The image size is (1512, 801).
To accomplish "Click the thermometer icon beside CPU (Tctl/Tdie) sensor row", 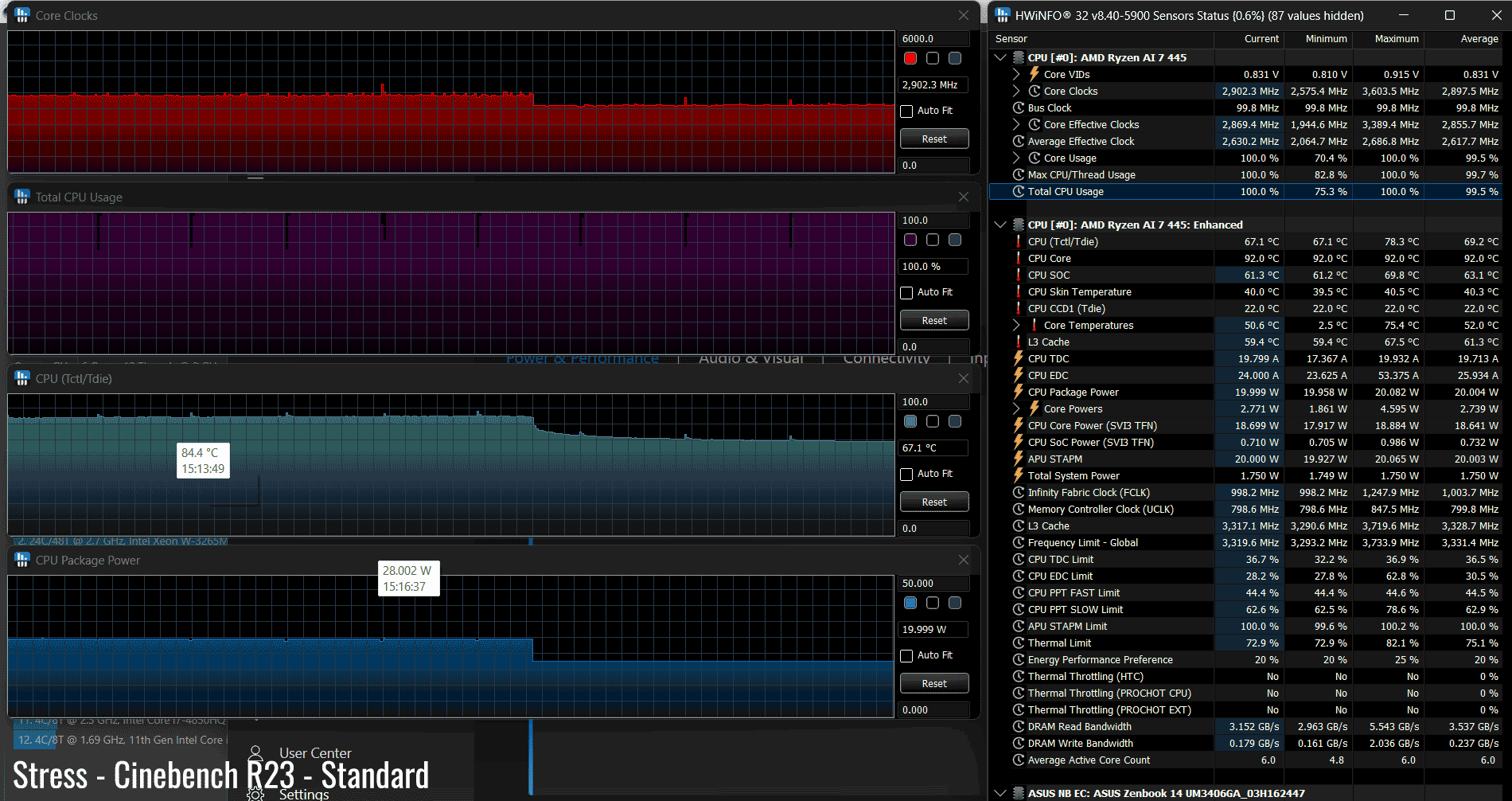I will point(1018,241).
